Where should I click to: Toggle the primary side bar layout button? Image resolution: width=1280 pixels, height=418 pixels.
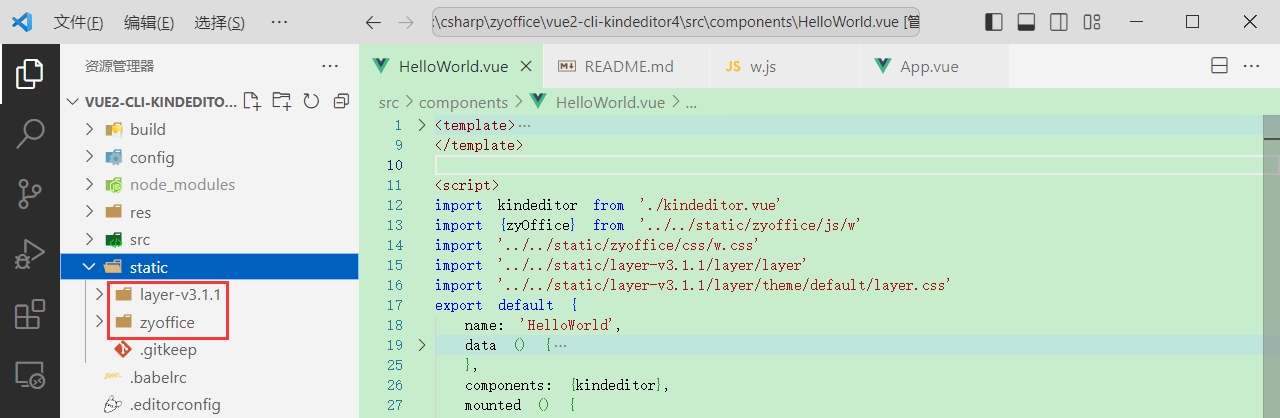tap(994, 22)
